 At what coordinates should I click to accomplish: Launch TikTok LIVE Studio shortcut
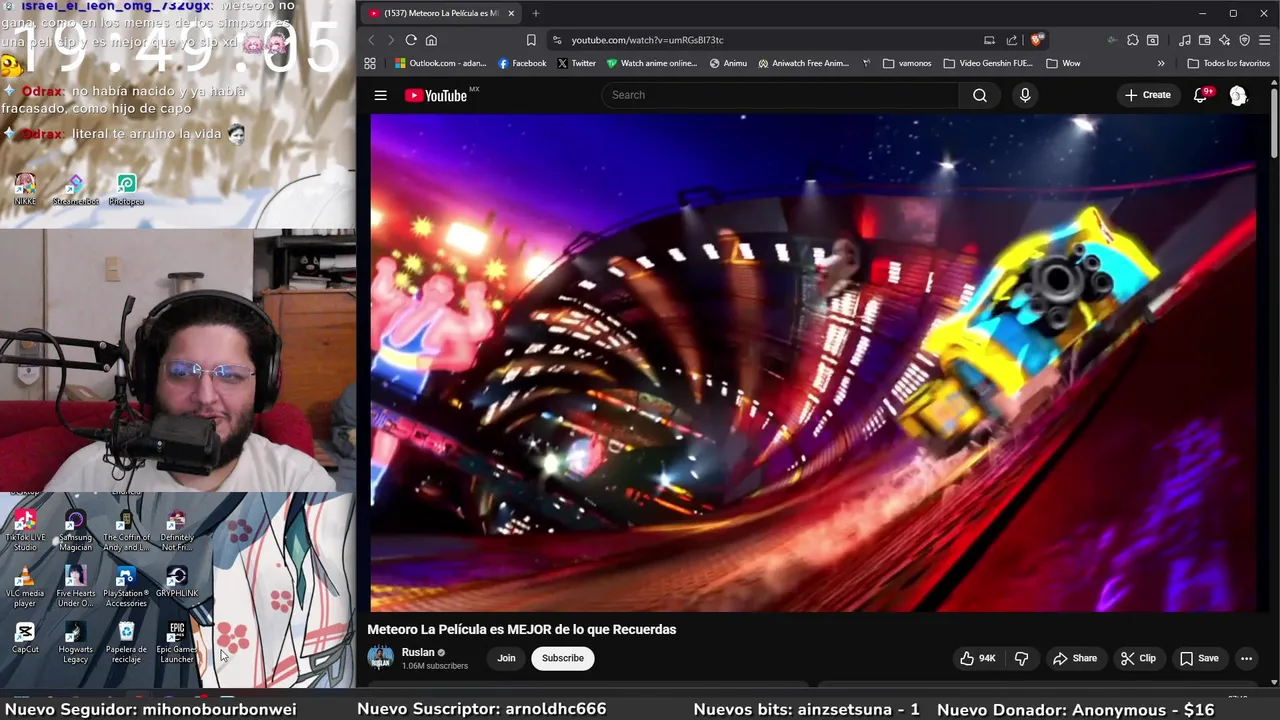coord(25,530)
